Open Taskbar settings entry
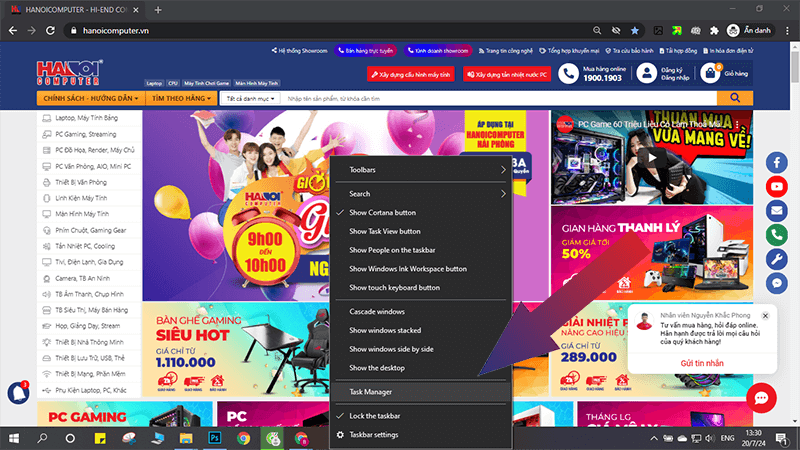 (422, 435)
